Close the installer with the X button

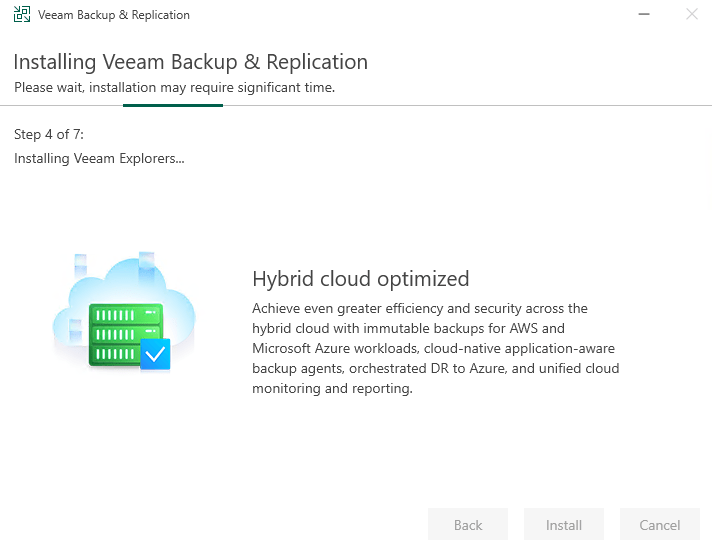[691, 15]
